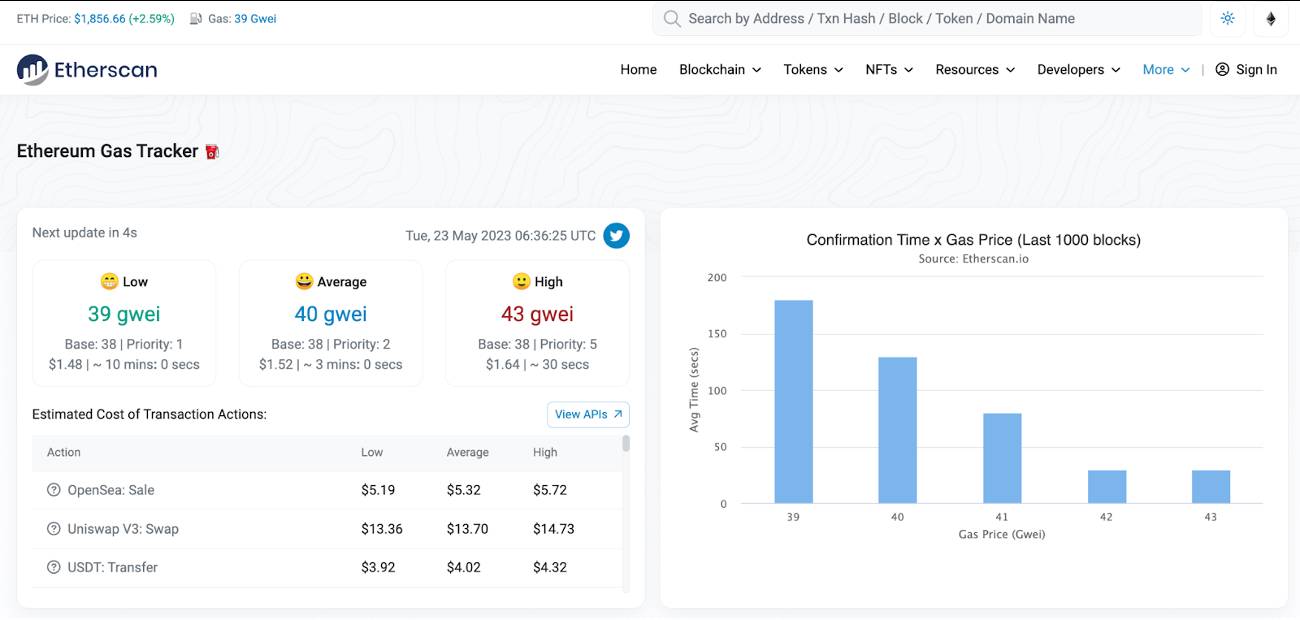Go to the Home page
This screenshot has width=1300, height=620.
click(x=638, y=70)
